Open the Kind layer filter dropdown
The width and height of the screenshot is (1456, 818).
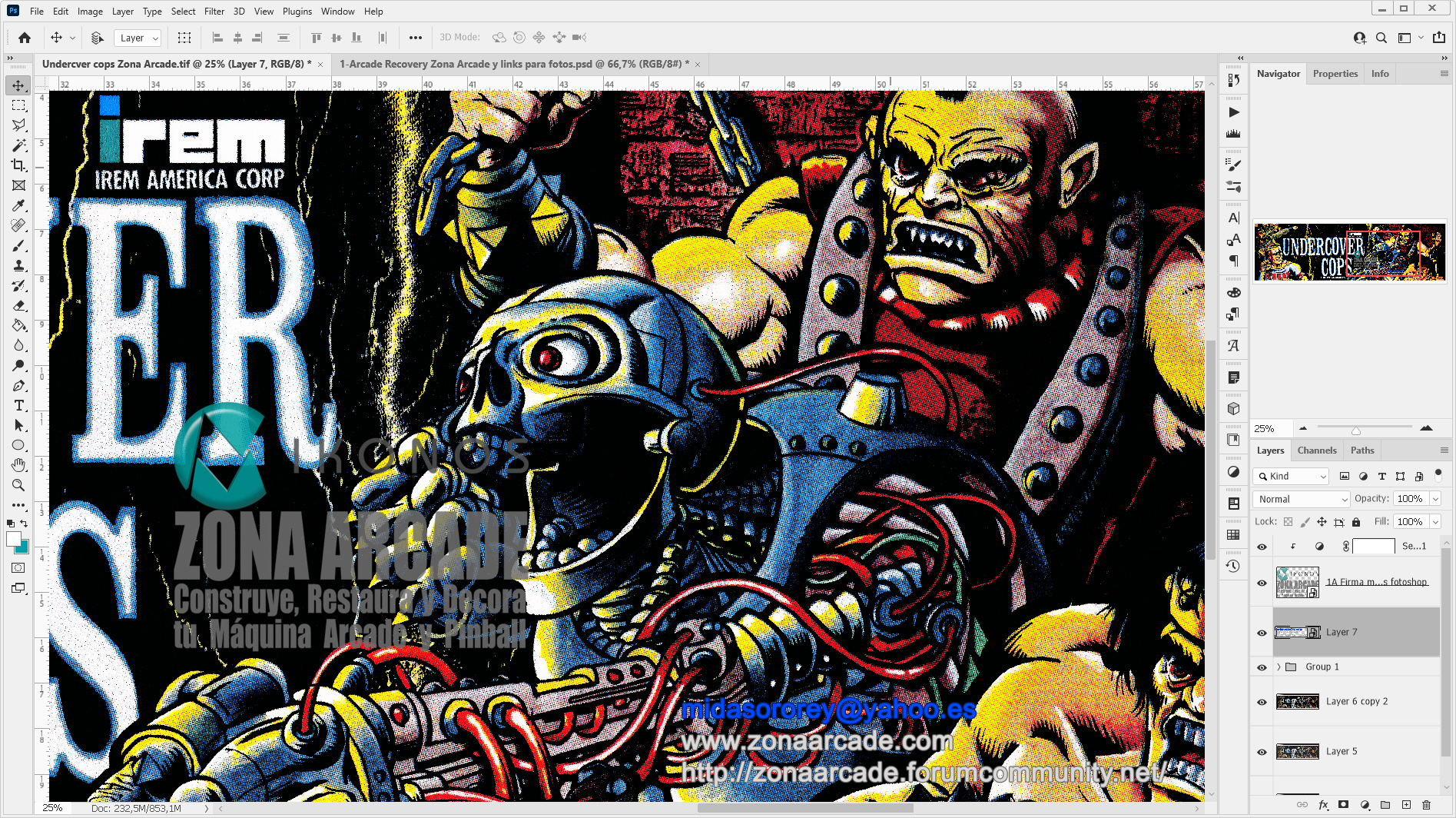pyautogui.click(x=1291, y=477)
